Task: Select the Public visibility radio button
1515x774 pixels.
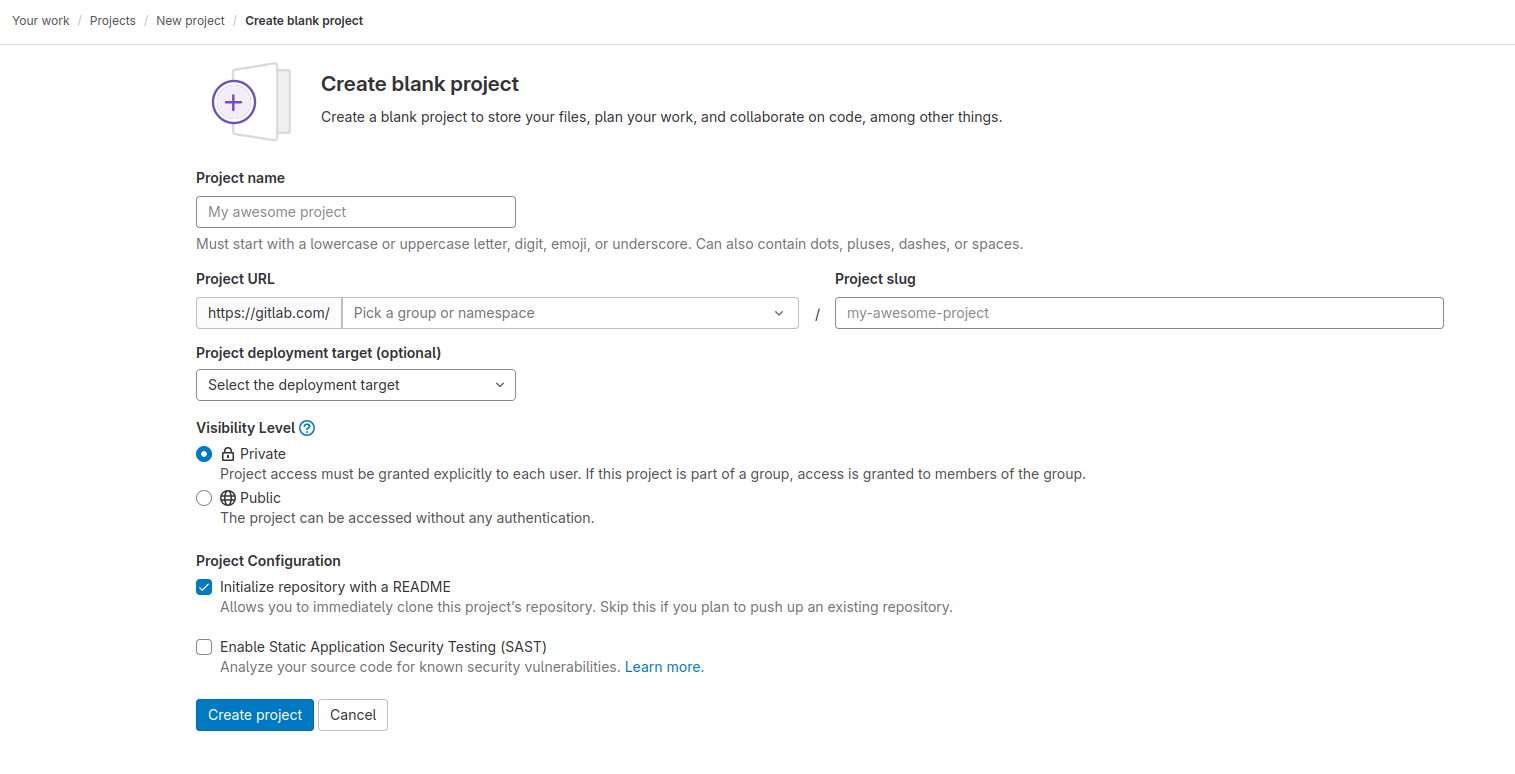Action: pos(204,498)
